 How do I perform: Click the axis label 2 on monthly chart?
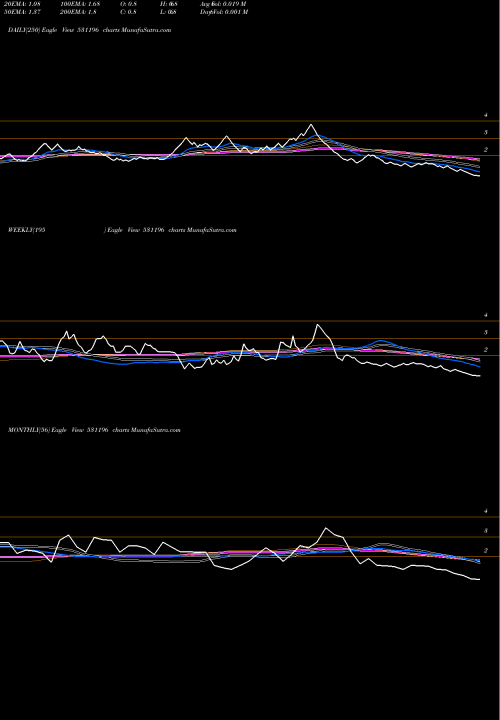[486, 550]
